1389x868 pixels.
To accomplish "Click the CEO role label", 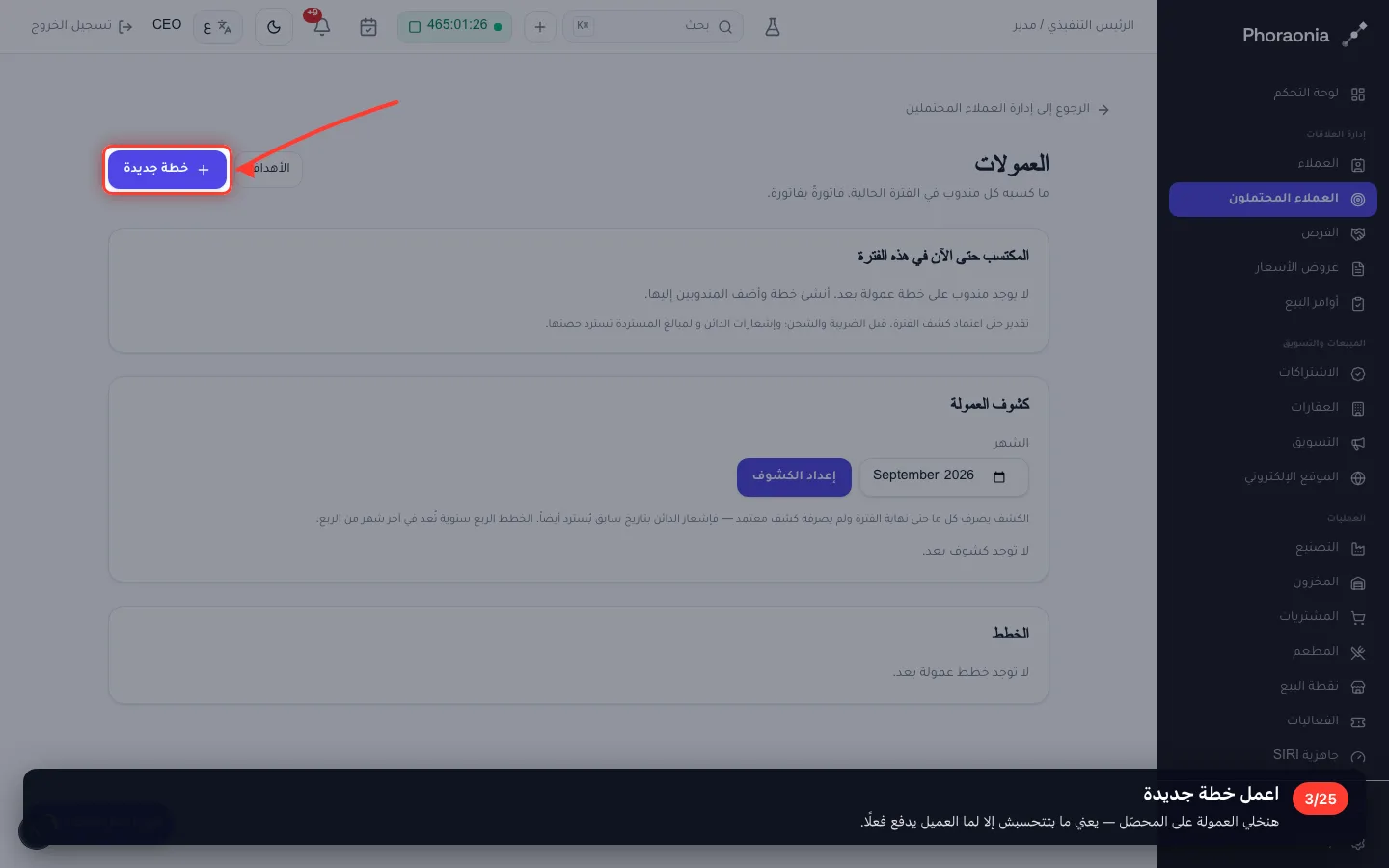I will pyautogui.click(x=167, y=25).
